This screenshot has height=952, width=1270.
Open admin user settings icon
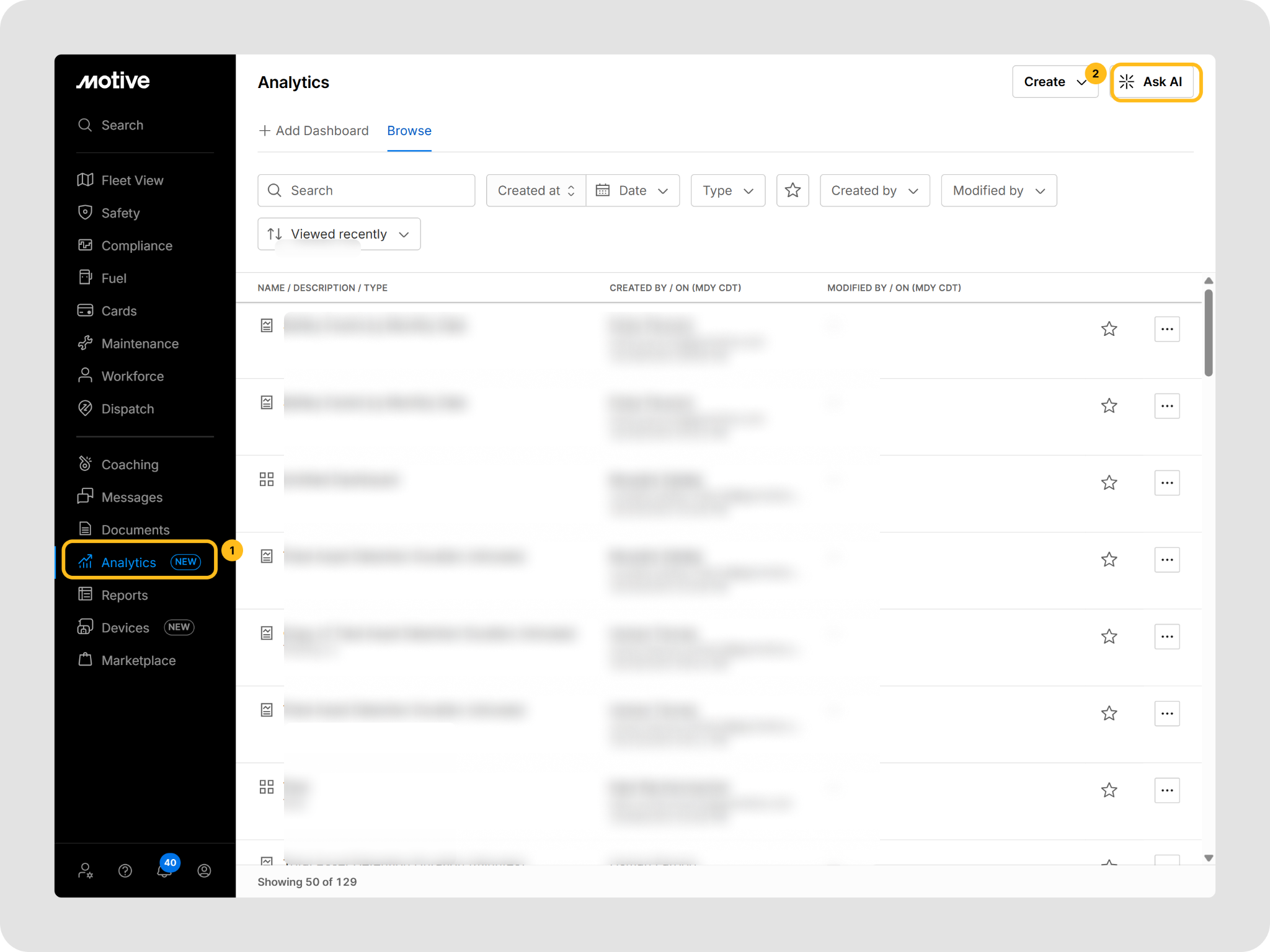[86, 871]
